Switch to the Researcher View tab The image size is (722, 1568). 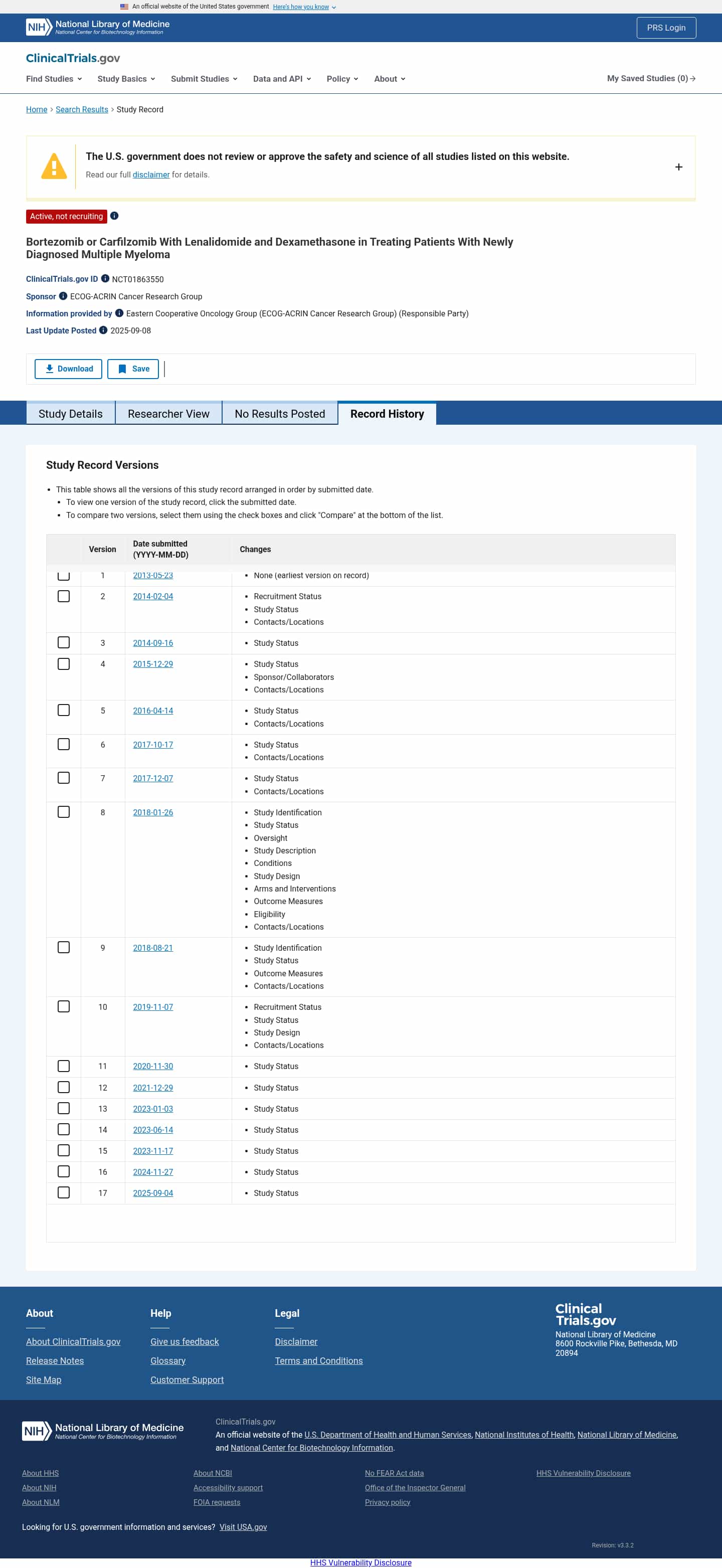tap(168, 414)
